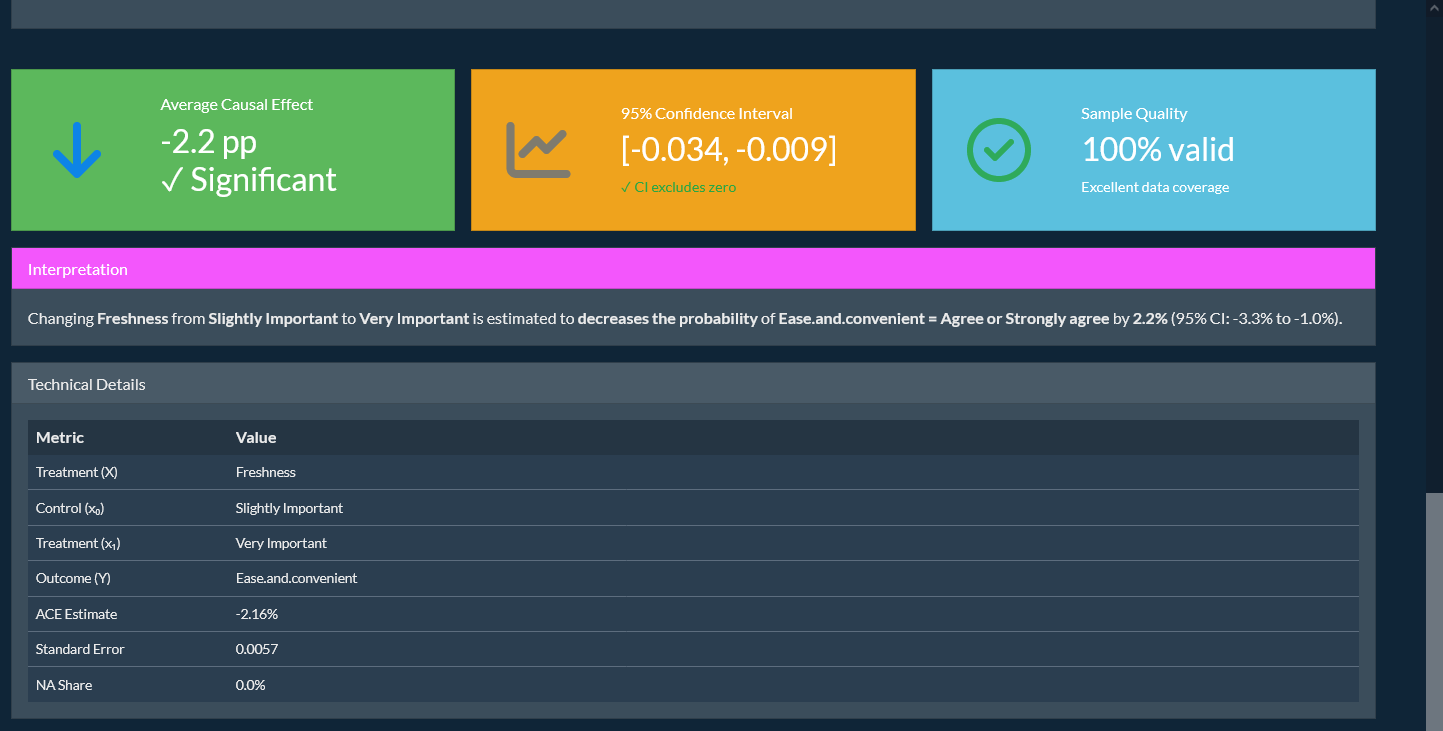Click Ease.and.convenient in the table

coord(296,578)
